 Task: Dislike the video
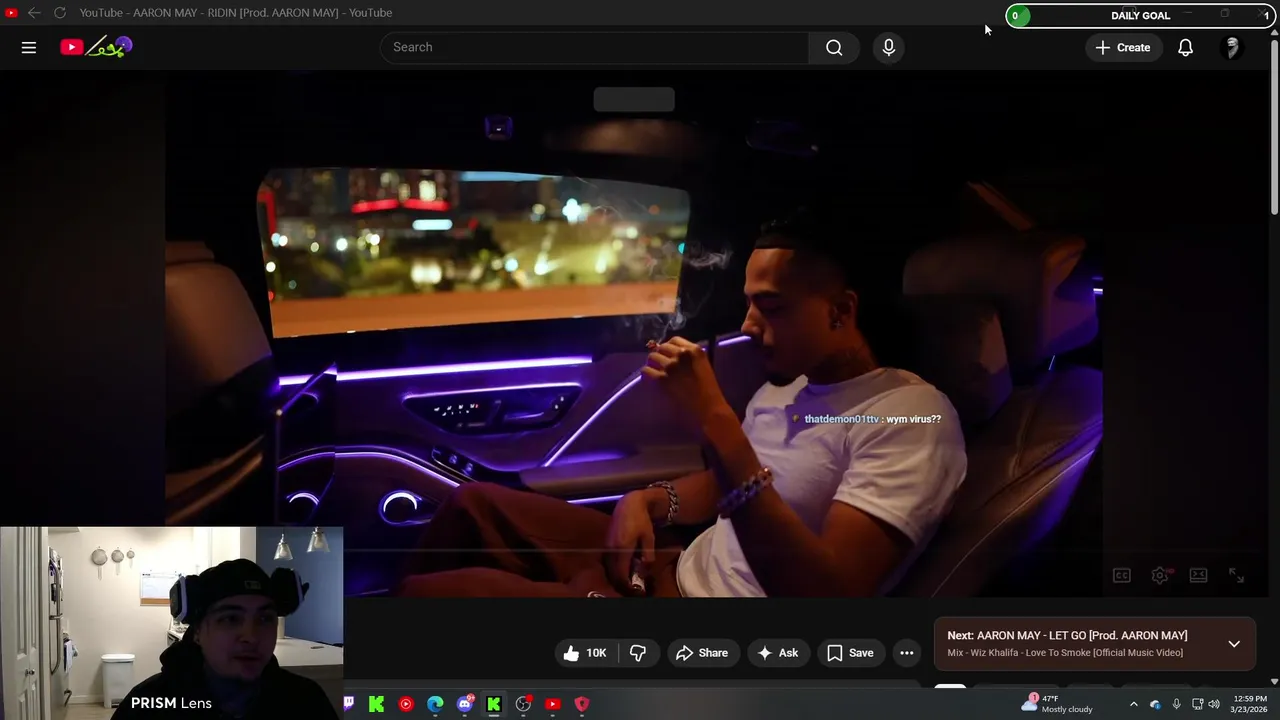pyautogui.click(x=638, y=653)
